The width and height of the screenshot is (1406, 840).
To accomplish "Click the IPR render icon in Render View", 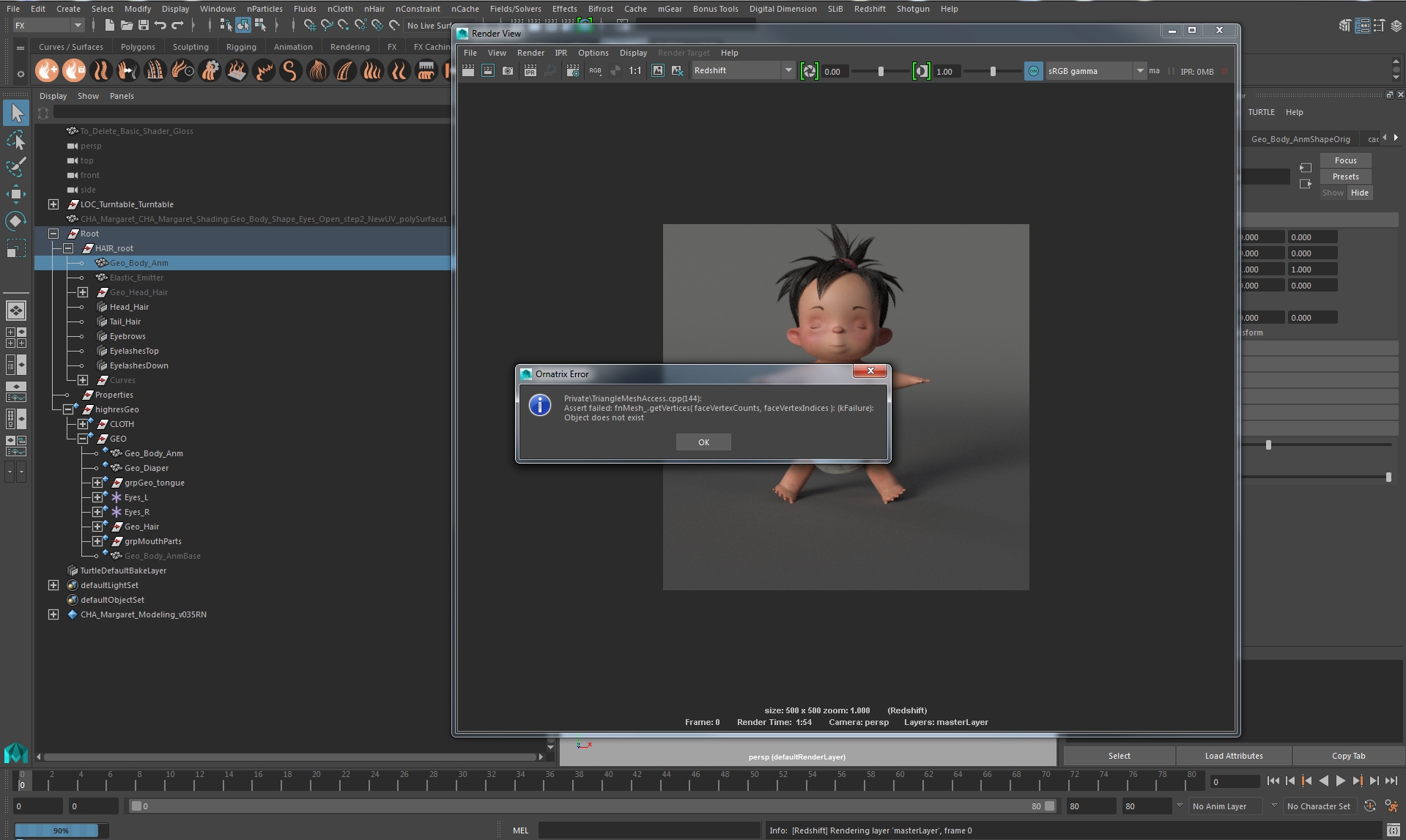I will tap(530, 71).
